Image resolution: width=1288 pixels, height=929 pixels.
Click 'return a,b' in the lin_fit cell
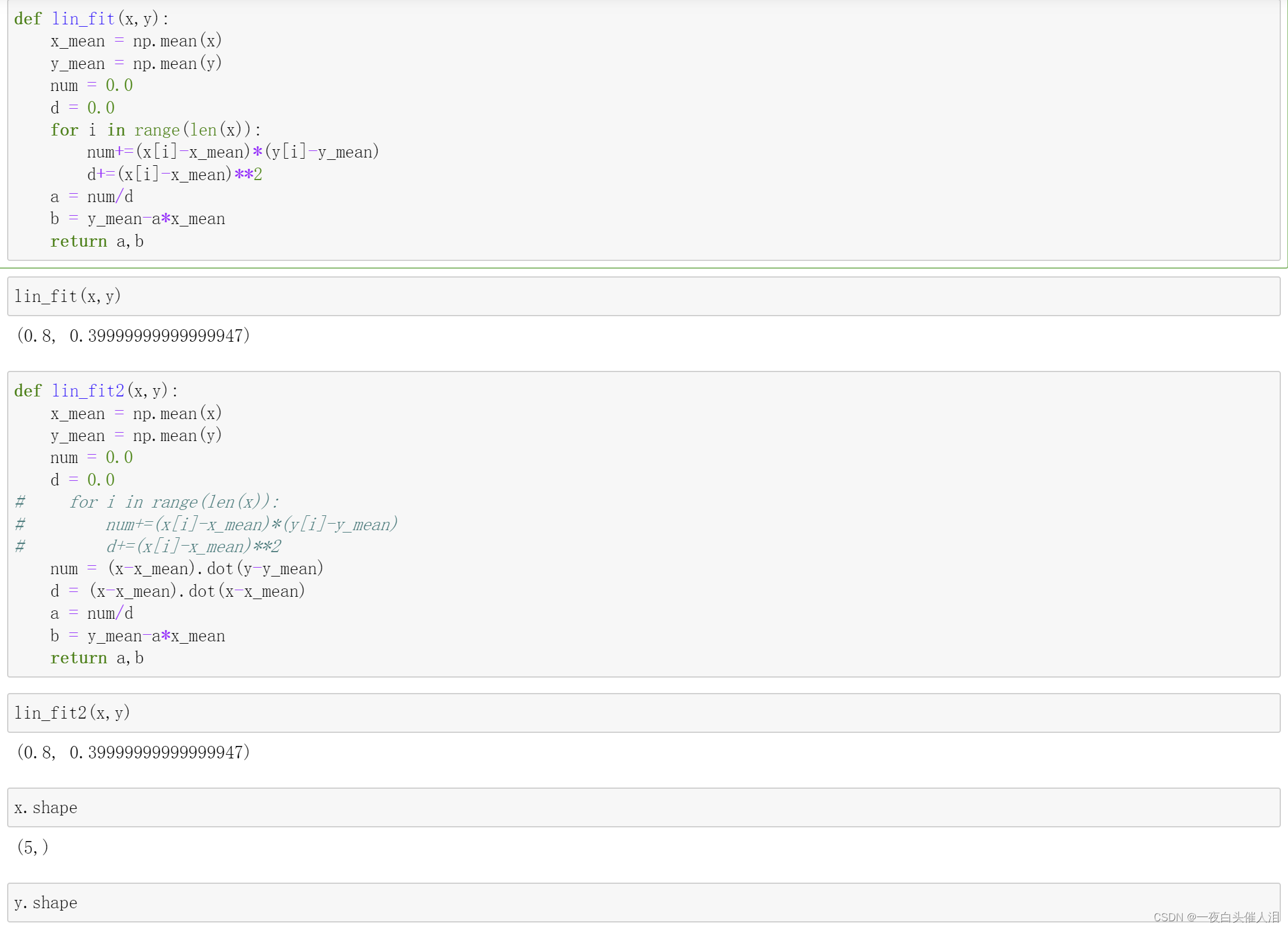[97, 242]
